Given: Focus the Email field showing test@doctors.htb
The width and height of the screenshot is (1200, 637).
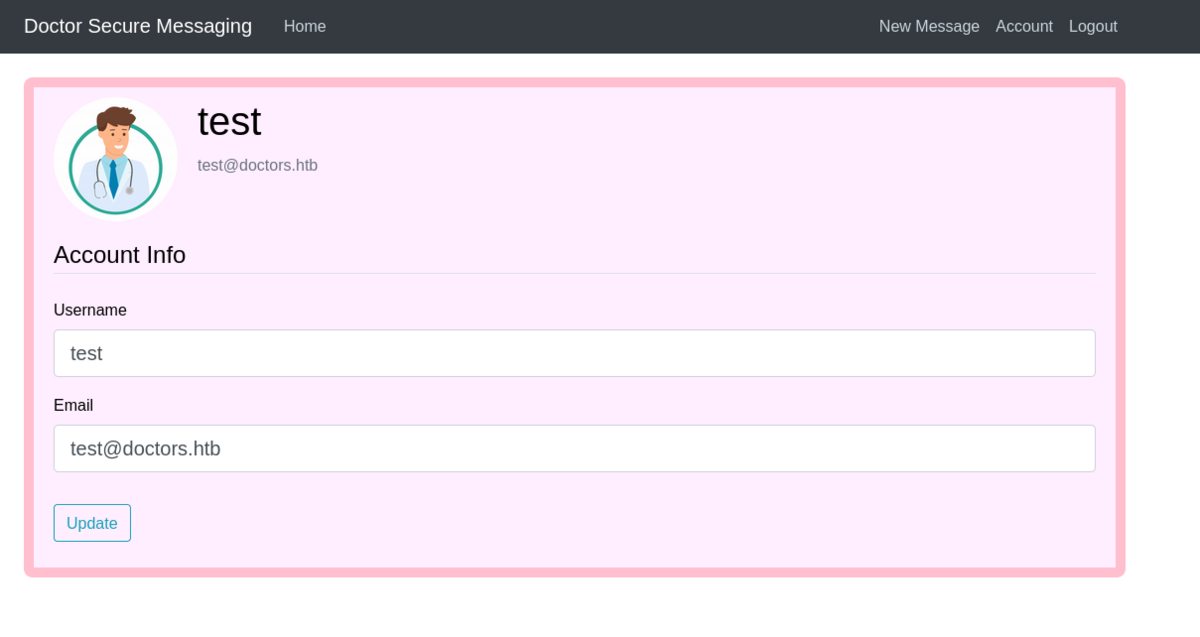Looking at the screenshot, I should 574,448.
